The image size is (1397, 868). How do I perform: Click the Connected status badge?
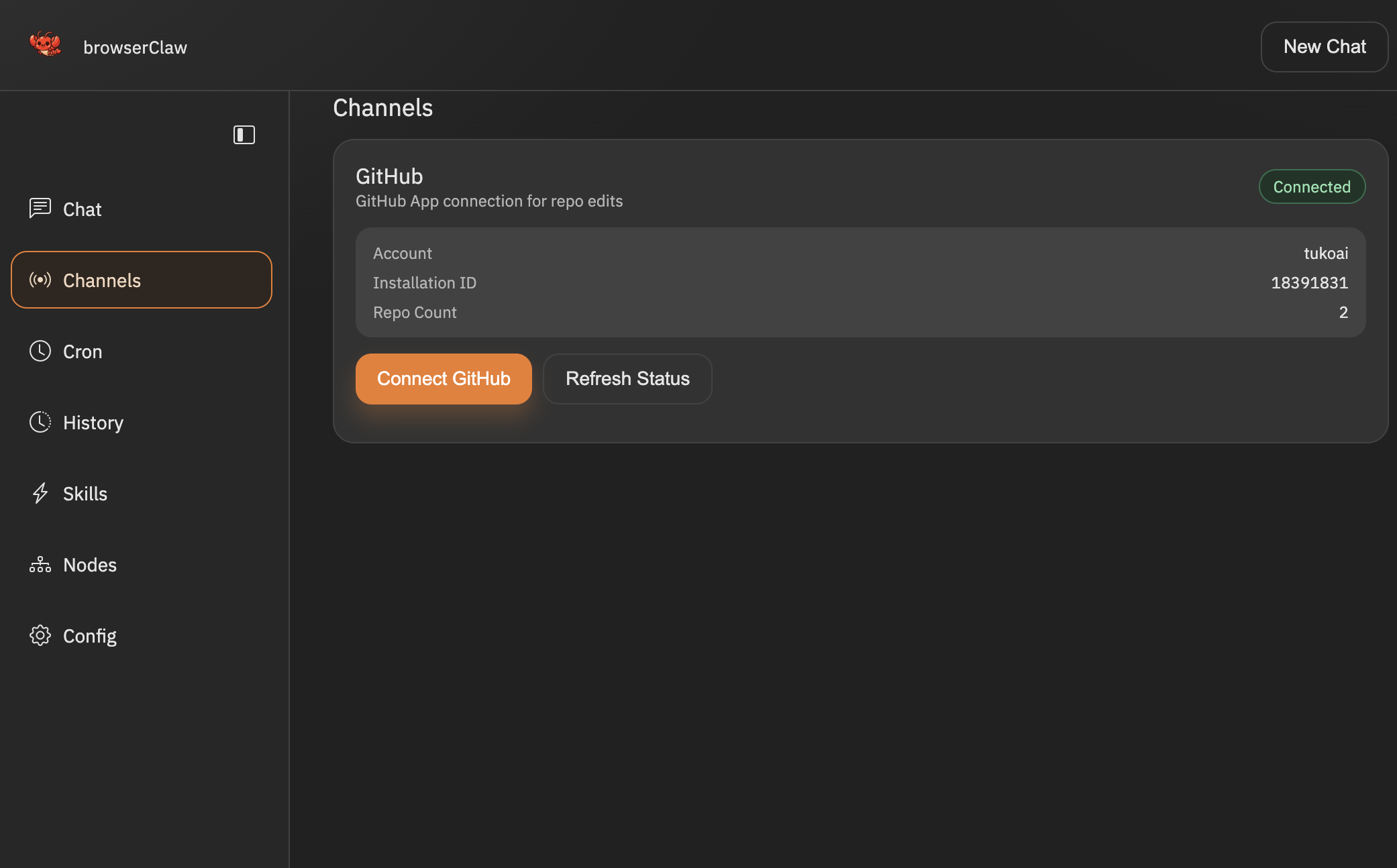[1312, 186]
